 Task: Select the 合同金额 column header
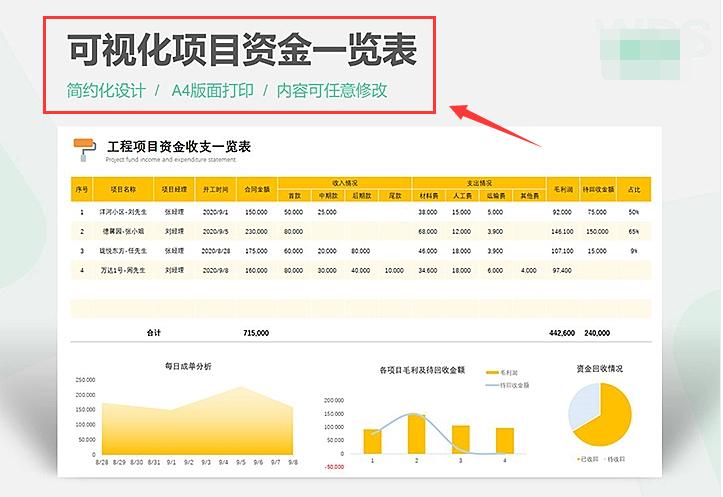coord(257,189)
